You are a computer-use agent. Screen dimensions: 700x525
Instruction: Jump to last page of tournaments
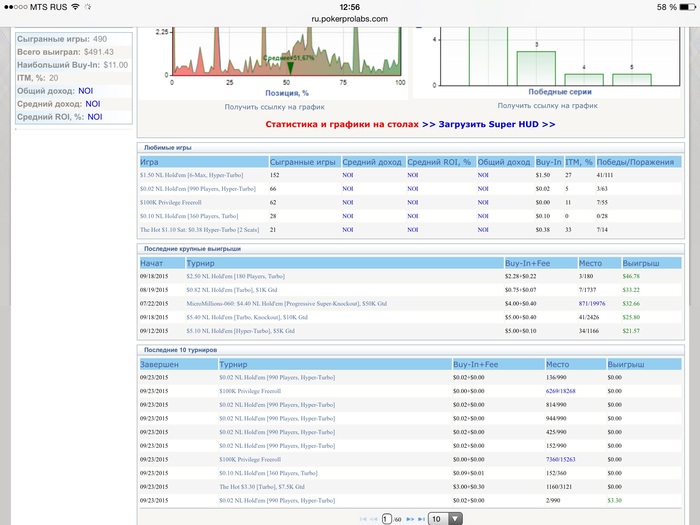420,519
